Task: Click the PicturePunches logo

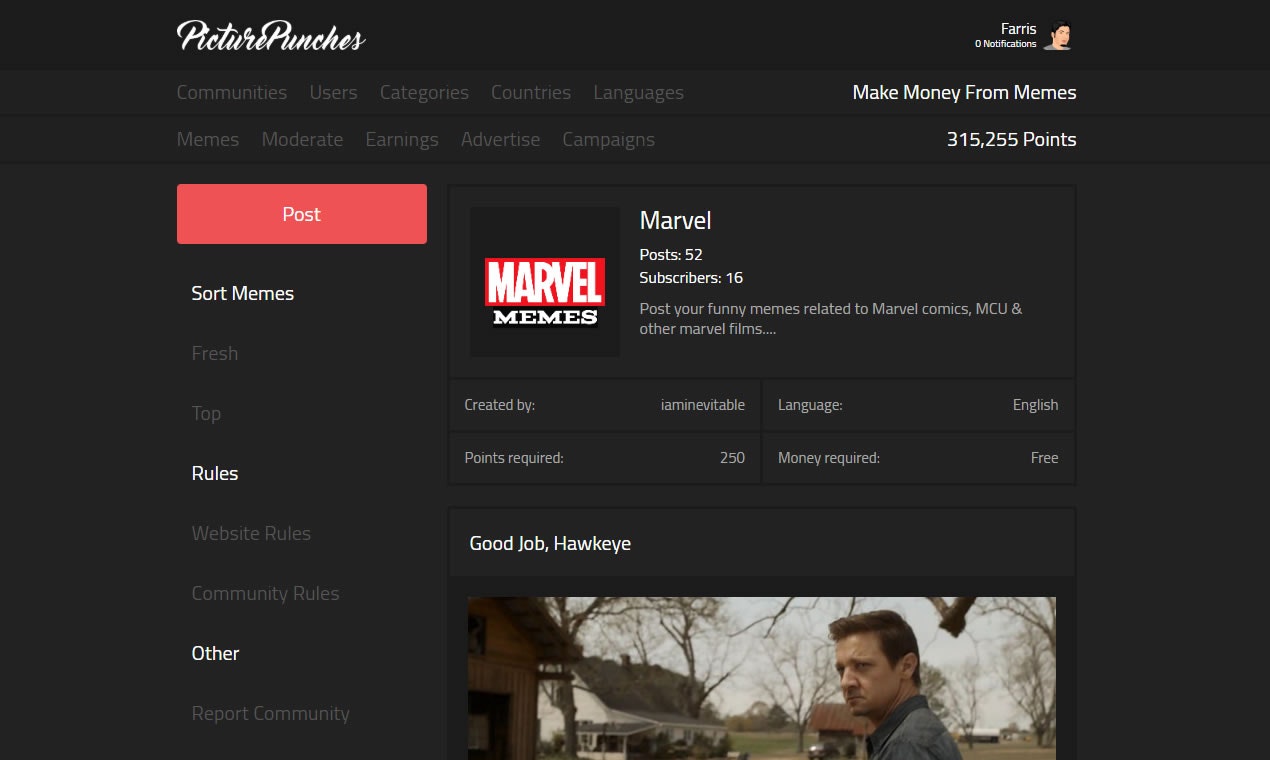Action: coord(271,36)
